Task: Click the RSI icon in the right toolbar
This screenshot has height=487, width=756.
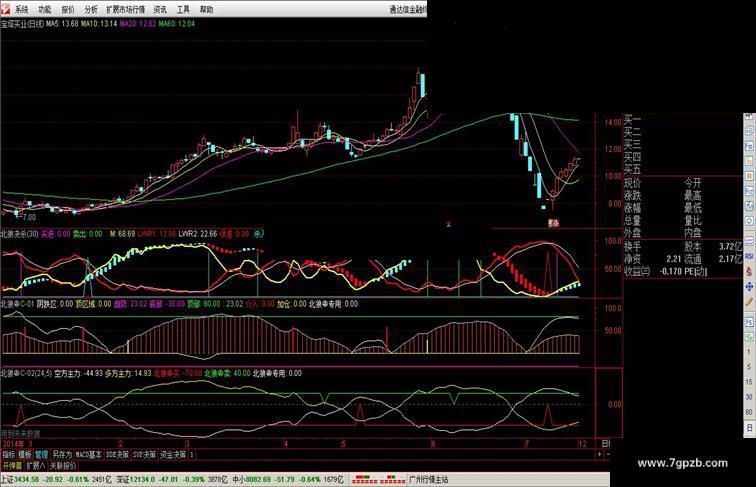Action: click(x=749, y=256)
